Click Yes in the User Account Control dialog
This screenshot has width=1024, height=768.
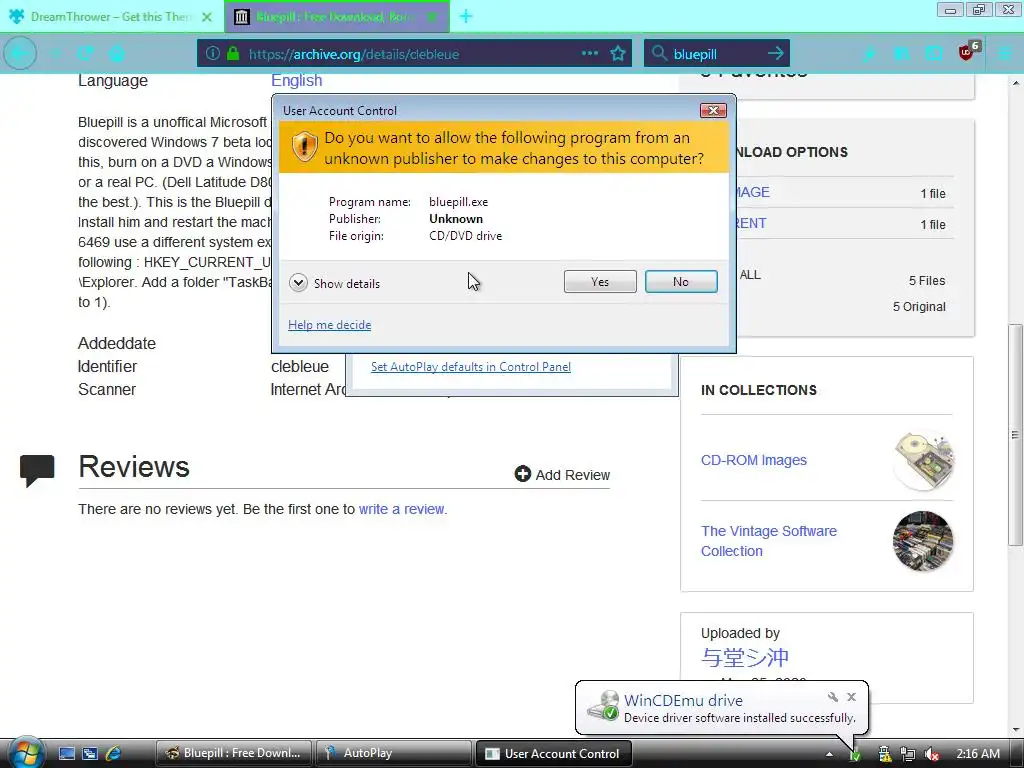pyautogui.click(x=600, y=281)
